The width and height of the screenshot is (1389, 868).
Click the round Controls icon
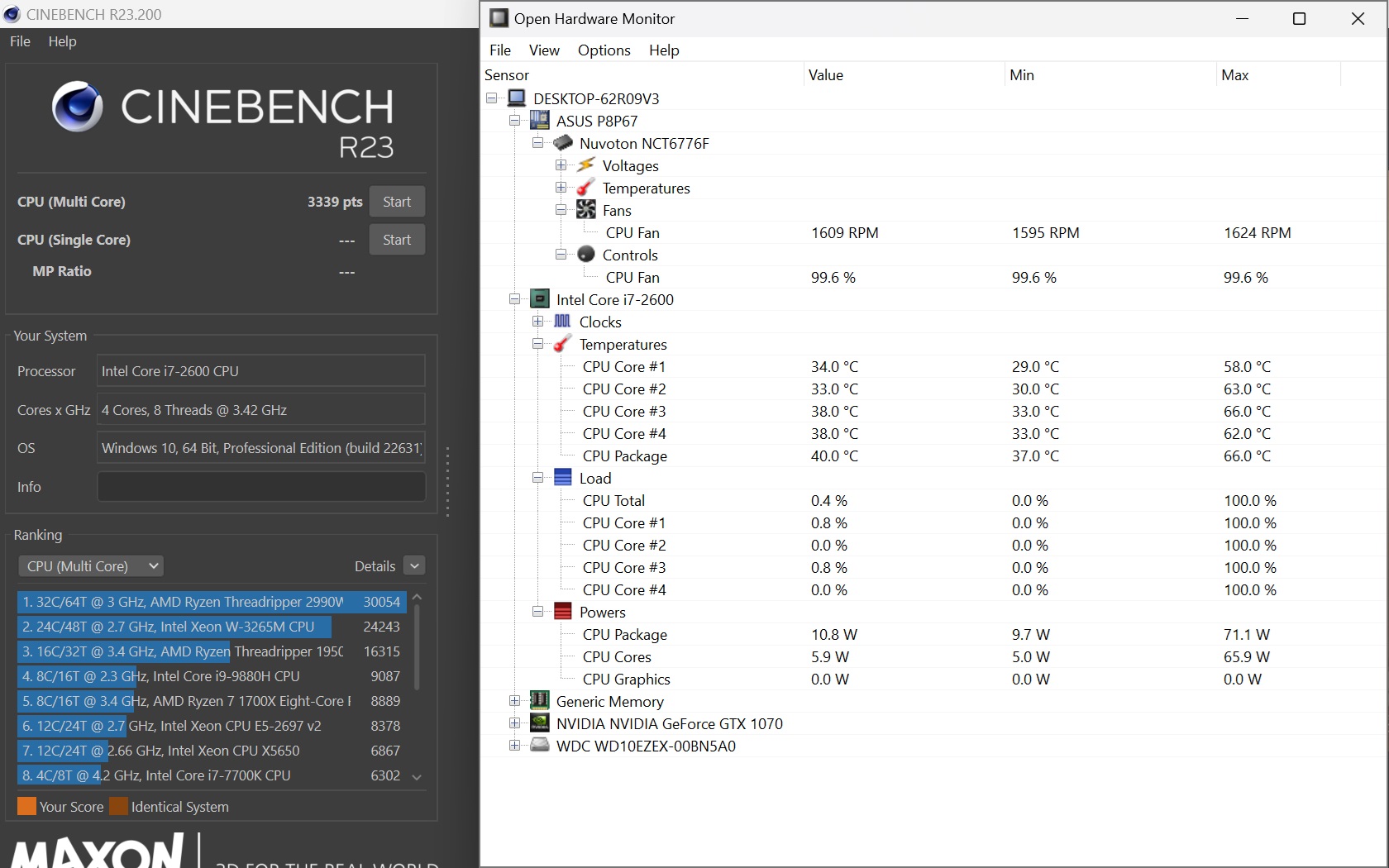(586, 255)
